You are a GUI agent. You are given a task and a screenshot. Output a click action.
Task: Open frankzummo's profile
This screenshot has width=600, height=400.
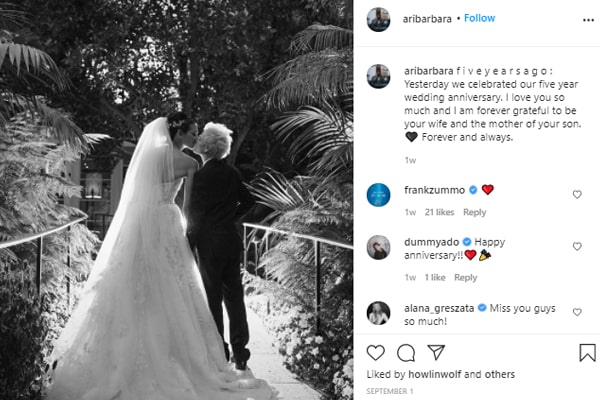434,190
